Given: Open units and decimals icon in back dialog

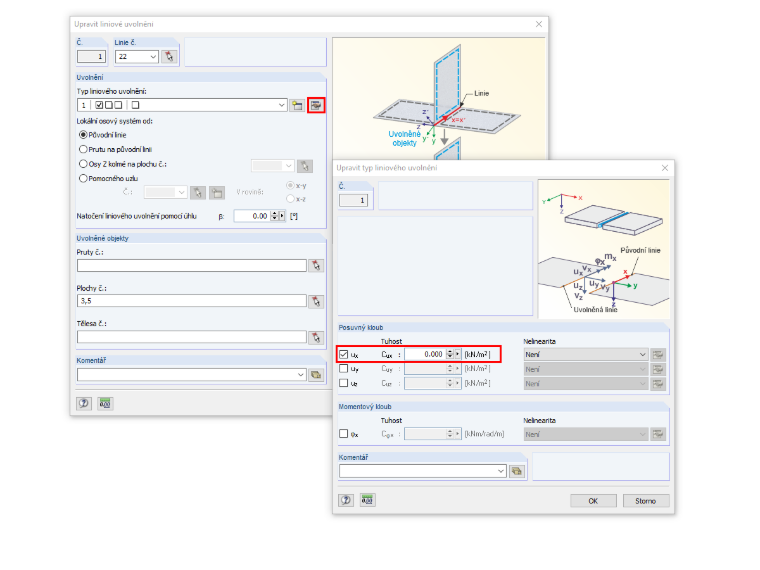Looking at the screenshot, I should point(105,403).
